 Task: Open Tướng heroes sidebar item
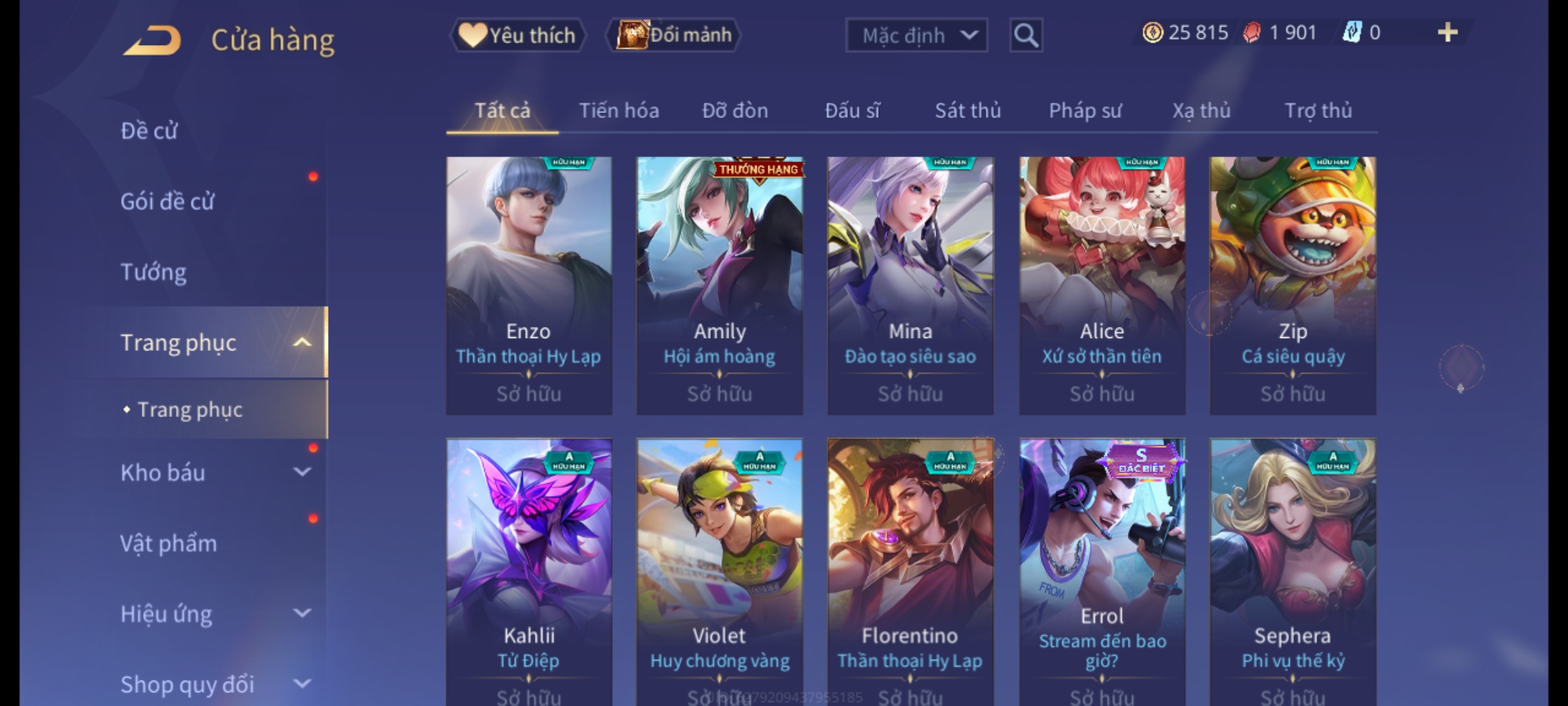[154, 272]
